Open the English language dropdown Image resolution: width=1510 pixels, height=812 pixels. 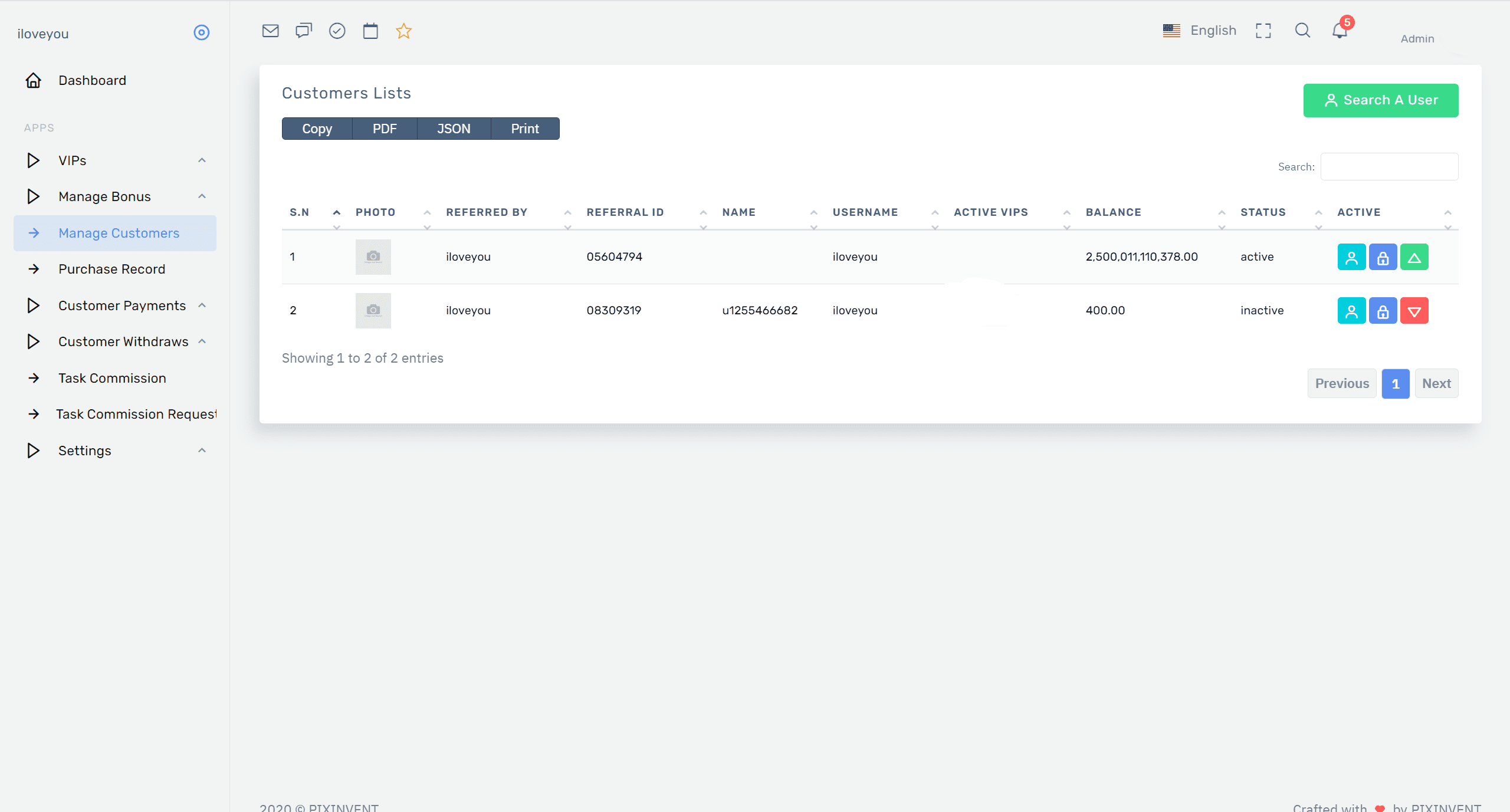[x=1200, y=31]
